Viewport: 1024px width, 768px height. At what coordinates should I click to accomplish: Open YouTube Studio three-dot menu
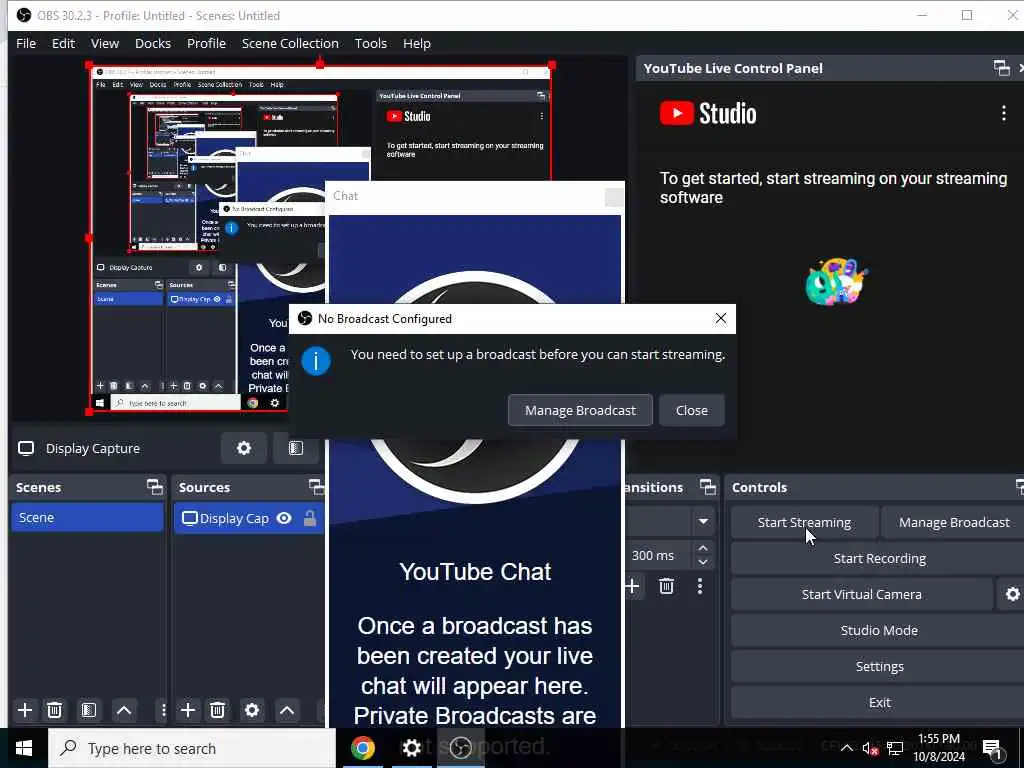(1004, 113)
